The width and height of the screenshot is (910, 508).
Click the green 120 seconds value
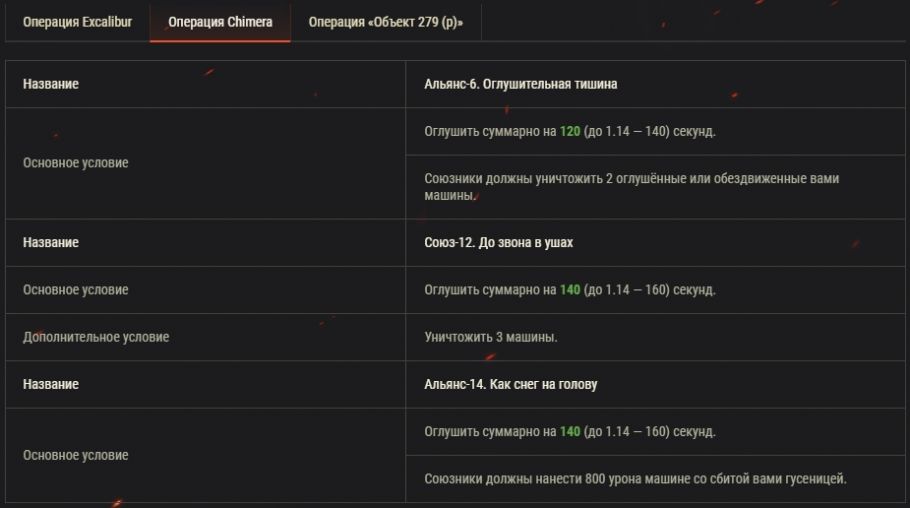[570, 131]
